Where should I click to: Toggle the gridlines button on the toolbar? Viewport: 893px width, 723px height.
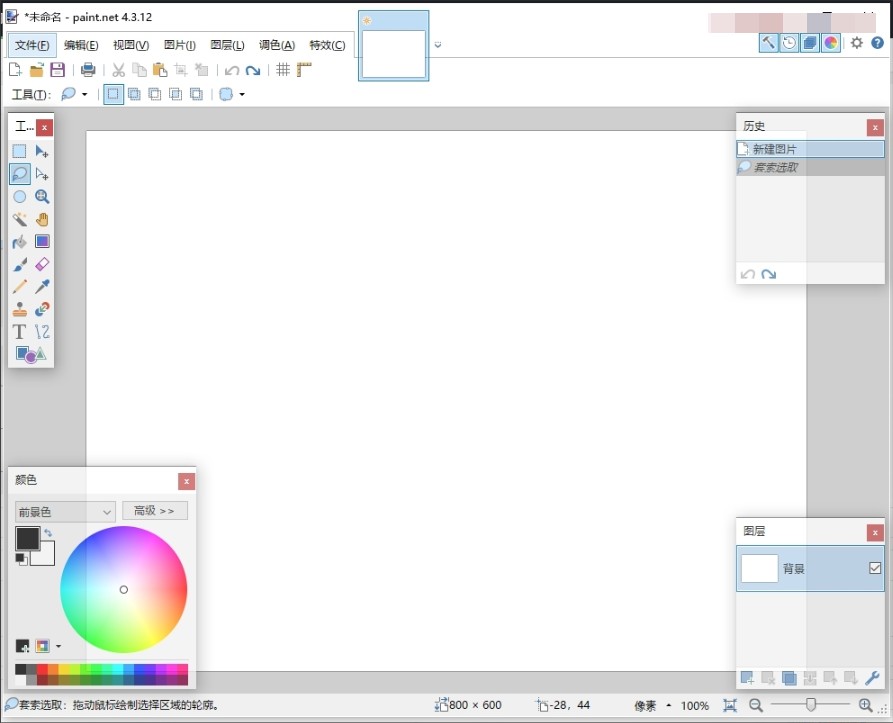pos(284,70)
